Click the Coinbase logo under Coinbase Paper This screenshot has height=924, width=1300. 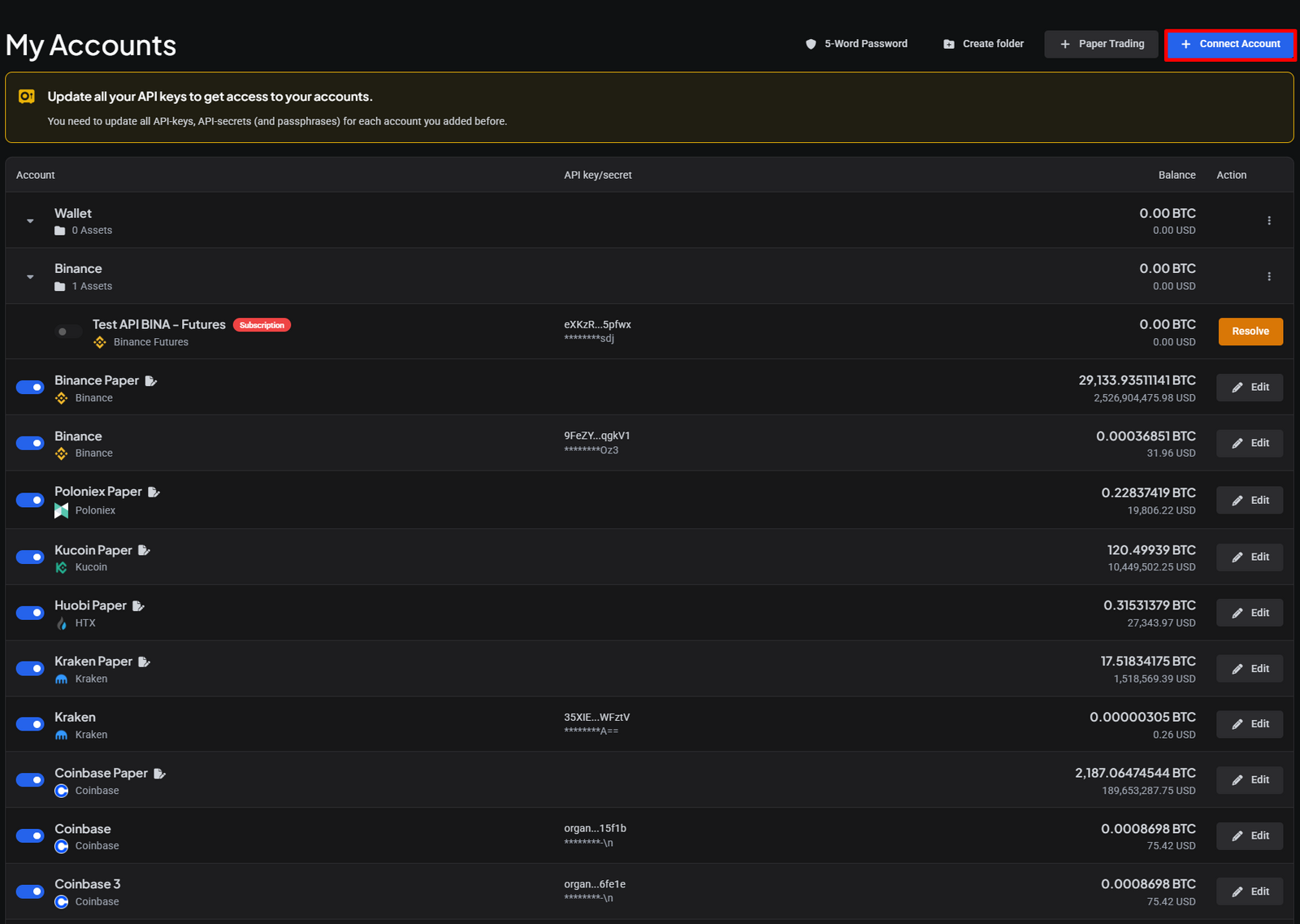pyautogui.click(x=61, y=791)
